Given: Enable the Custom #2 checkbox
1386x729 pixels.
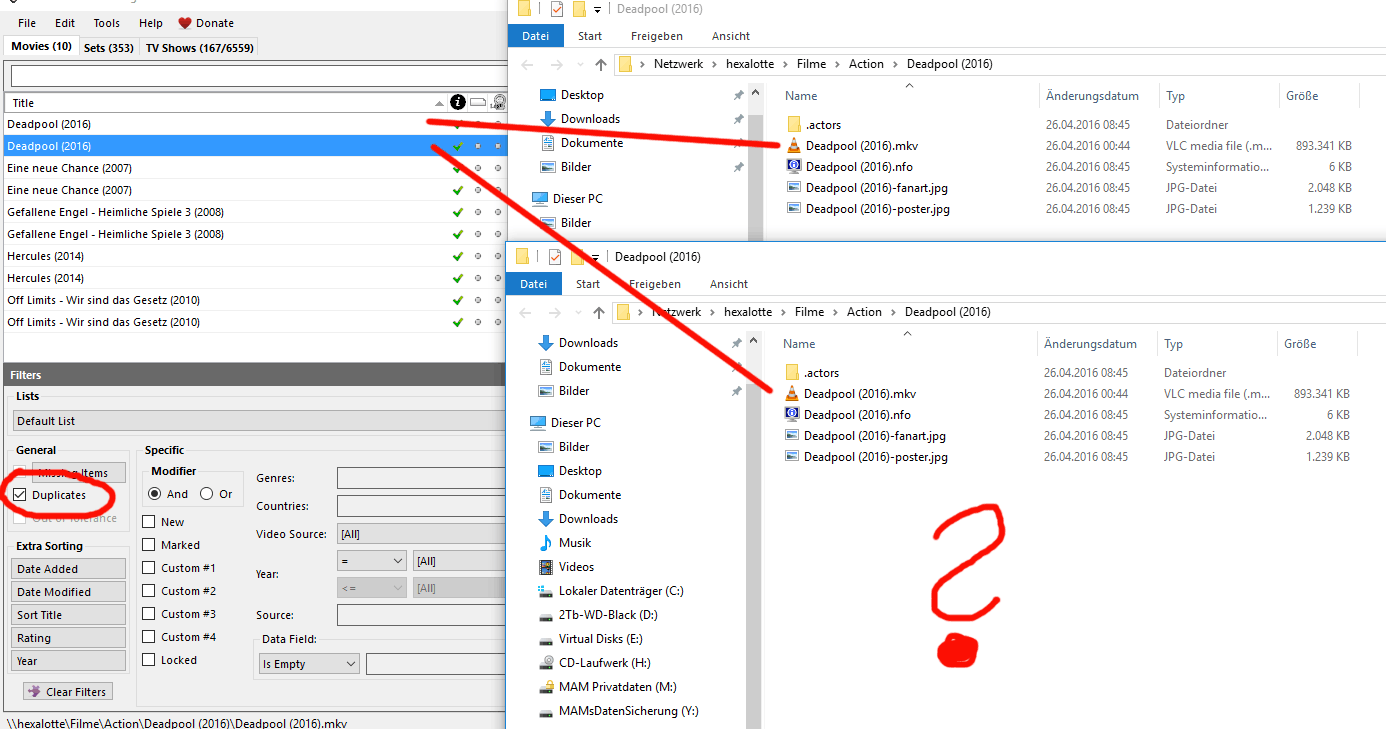Looking at the screenshot, I should pos(148,591).
